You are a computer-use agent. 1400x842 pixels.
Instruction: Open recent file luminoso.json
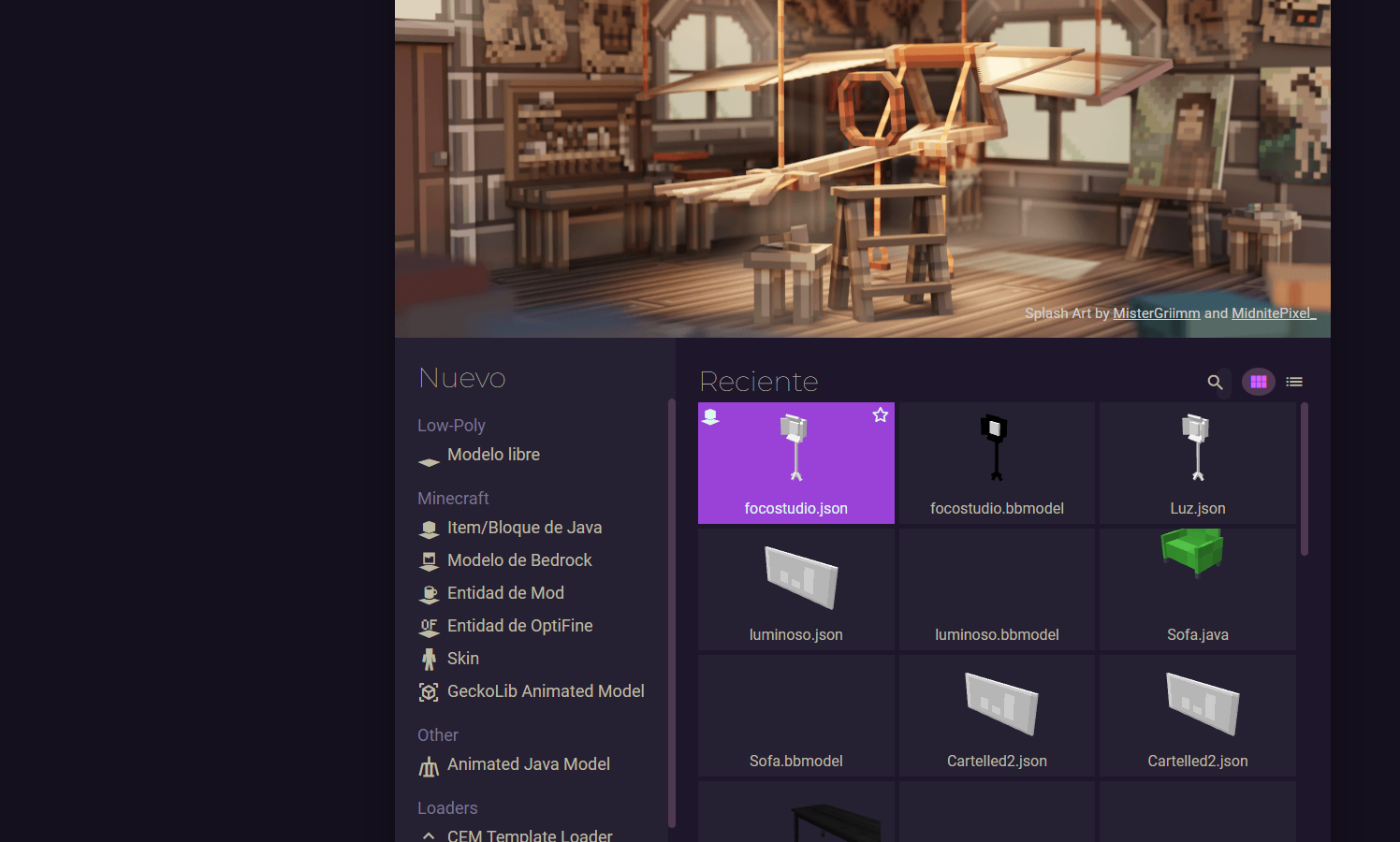point(796,589)
